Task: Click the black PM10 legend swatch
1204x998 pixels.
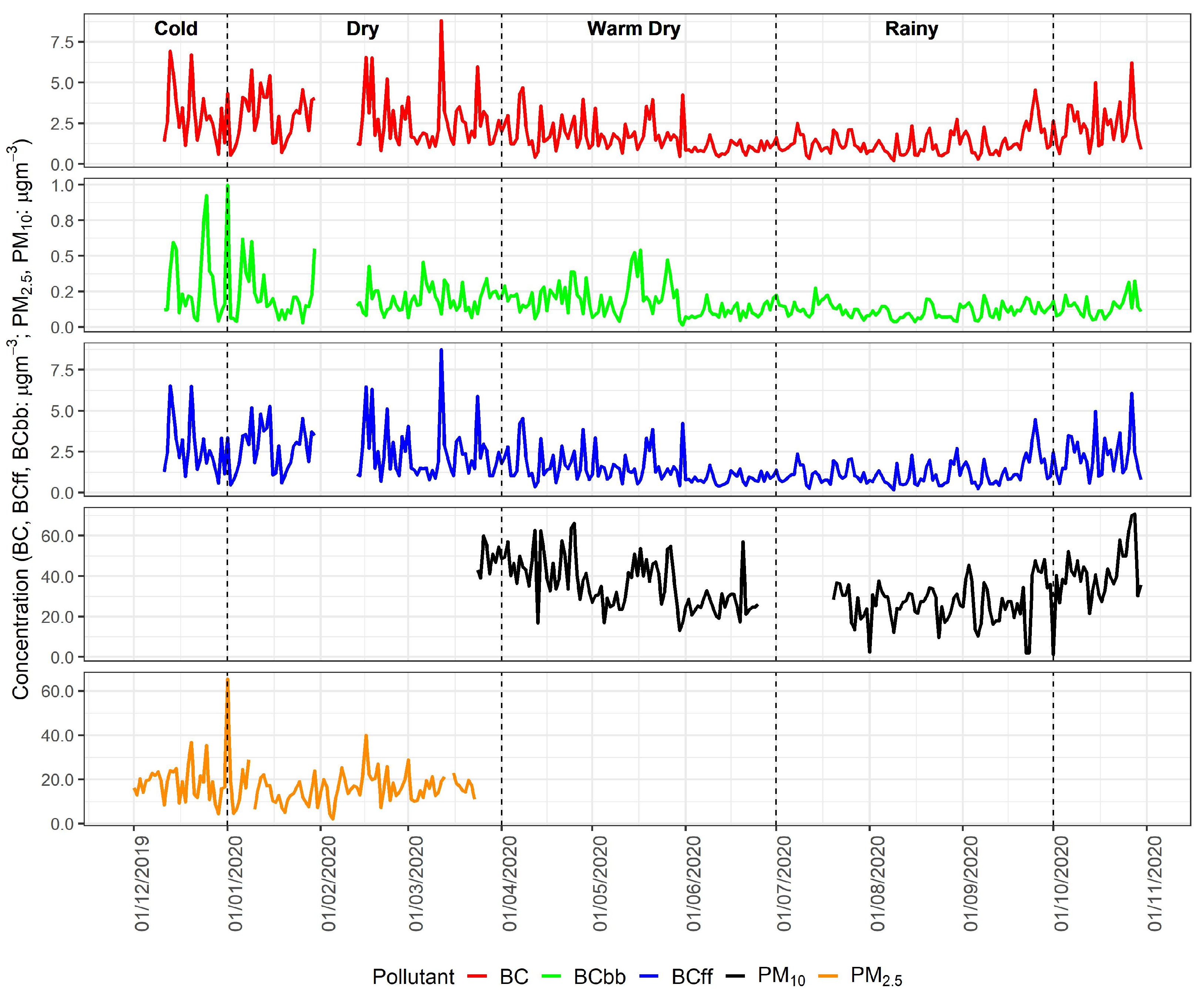Action: pyautogui.click(x=735, y=976)
